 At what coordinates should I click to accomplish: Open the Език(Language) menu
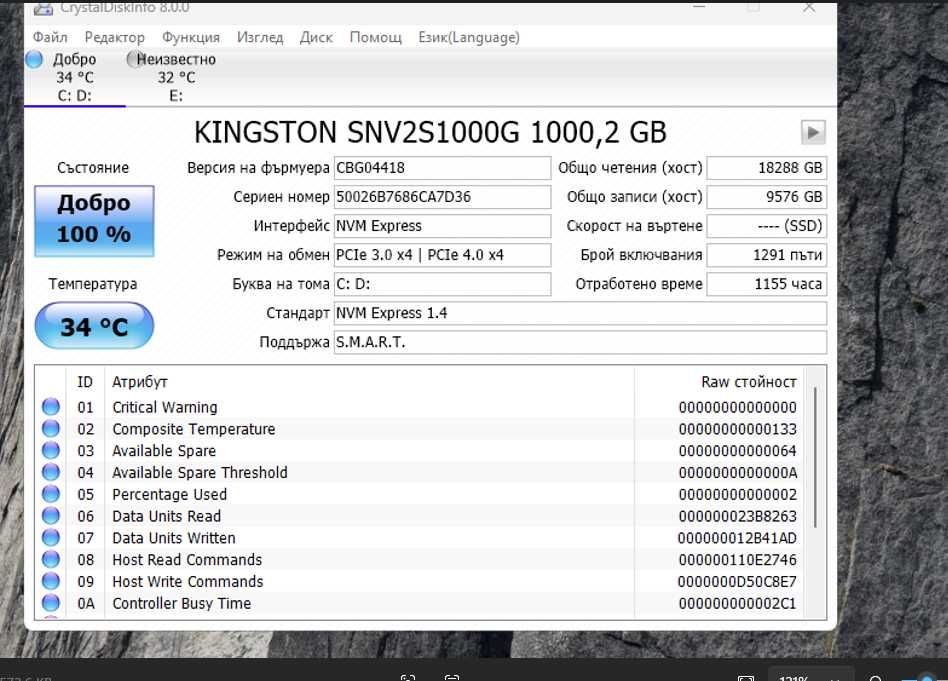(469, 37)
